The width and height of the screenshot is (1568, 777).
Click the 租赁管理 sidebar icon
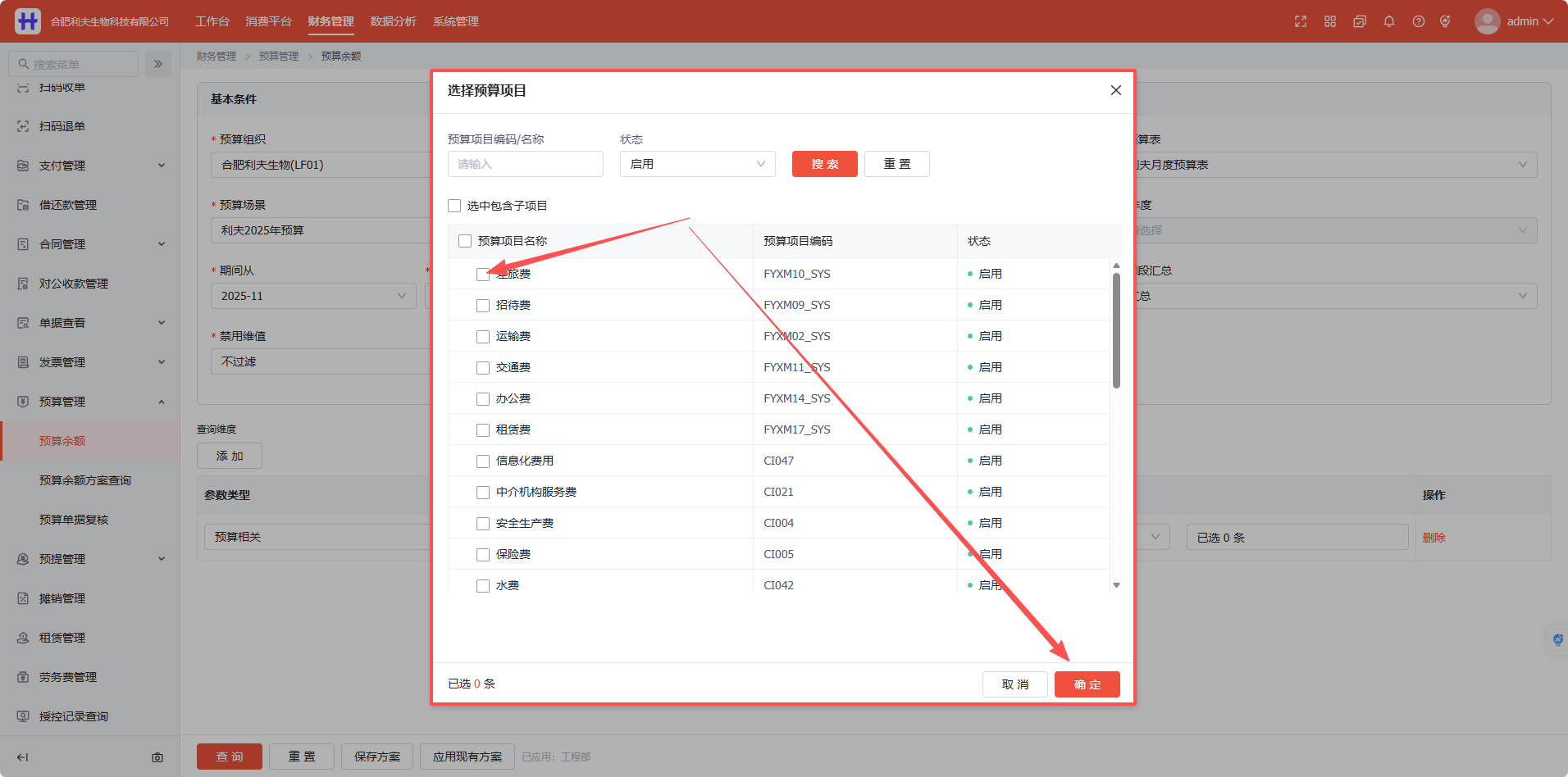coord(23,638)
